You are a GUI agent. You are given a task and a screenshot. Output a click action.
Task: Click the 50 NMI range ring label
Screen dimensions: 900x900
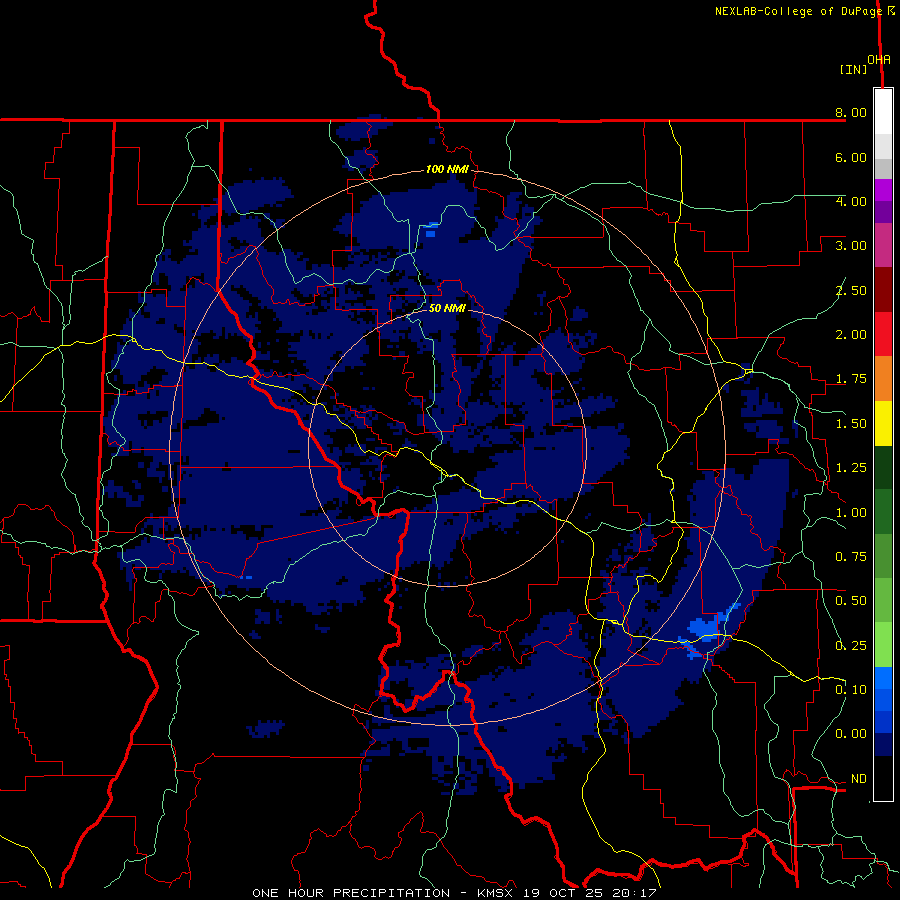(447, 308)
